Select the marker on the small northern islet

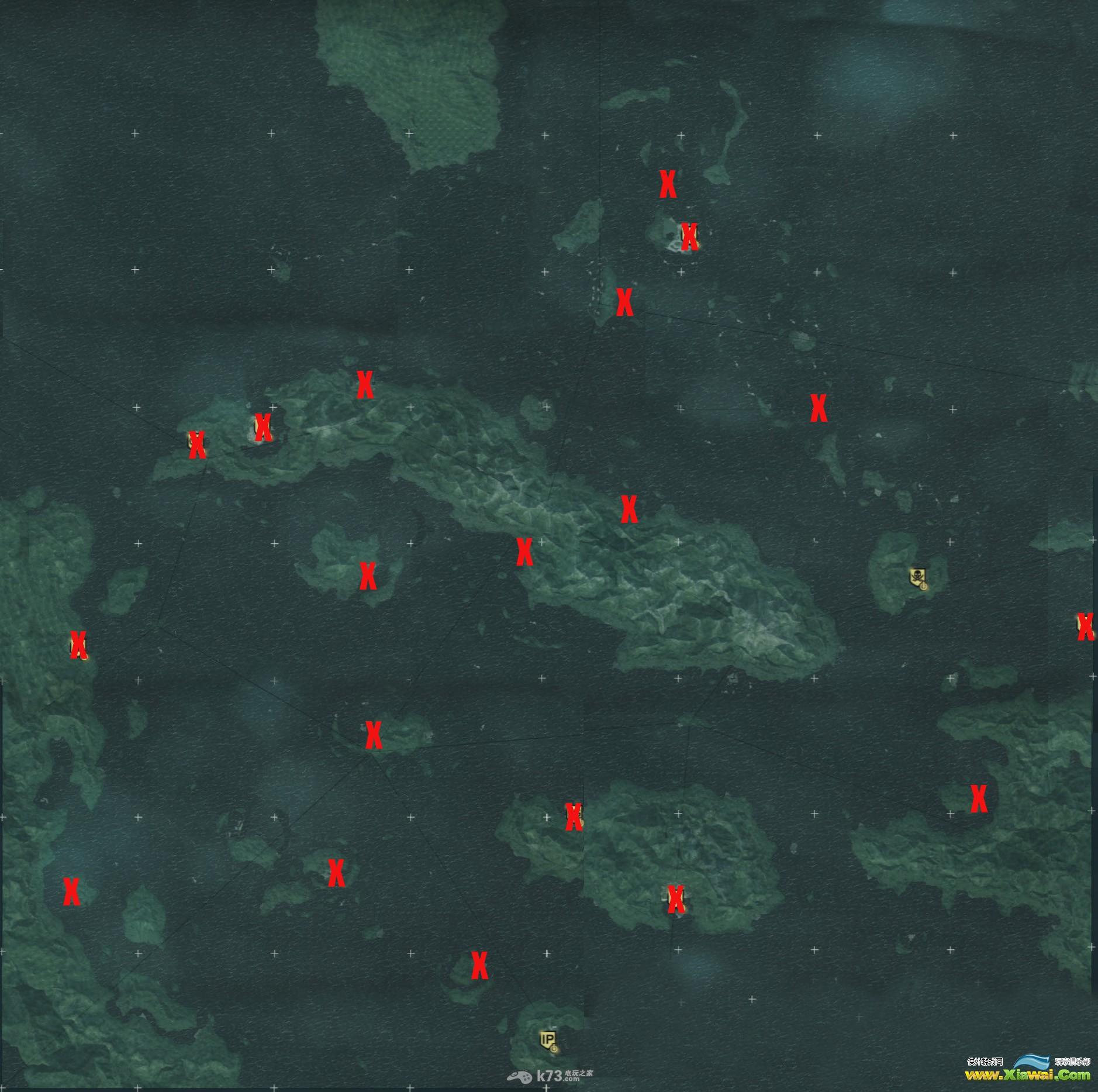689,236
